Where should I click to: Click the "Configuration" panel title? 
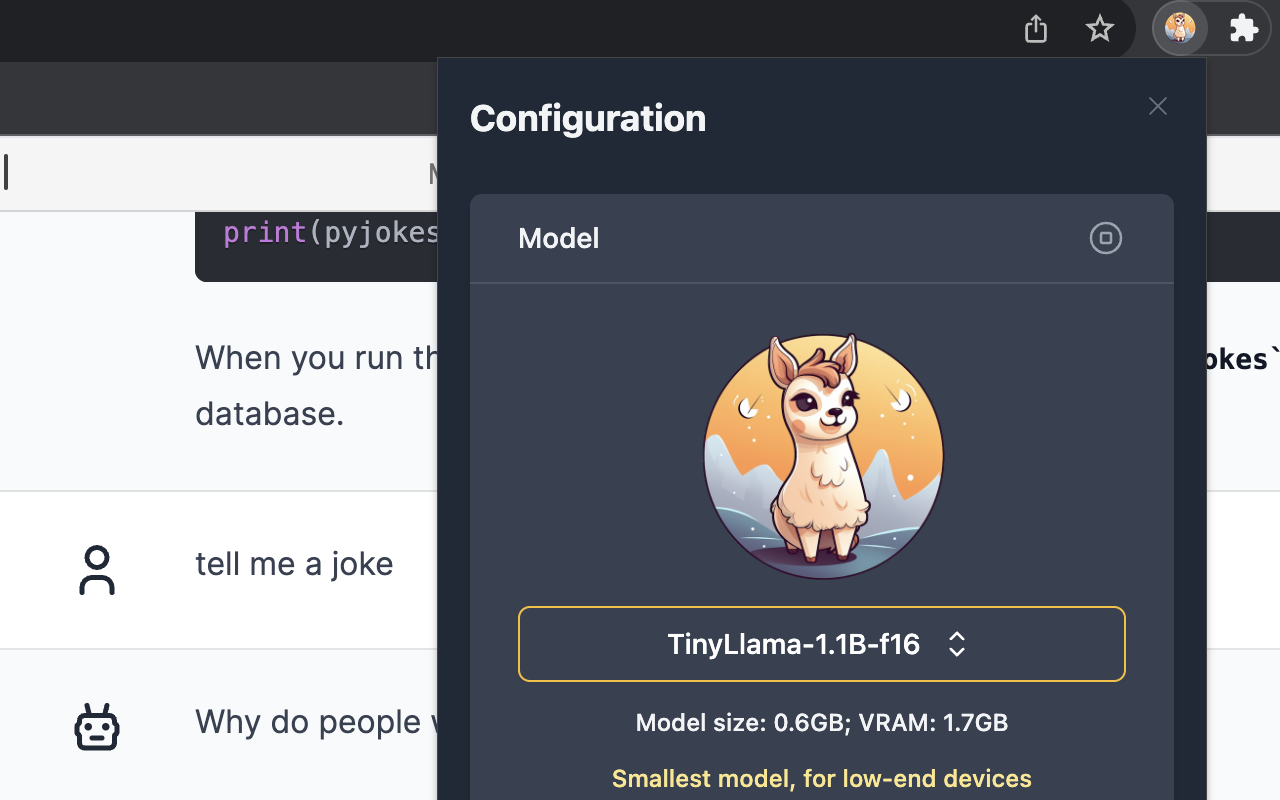(588, 118)
